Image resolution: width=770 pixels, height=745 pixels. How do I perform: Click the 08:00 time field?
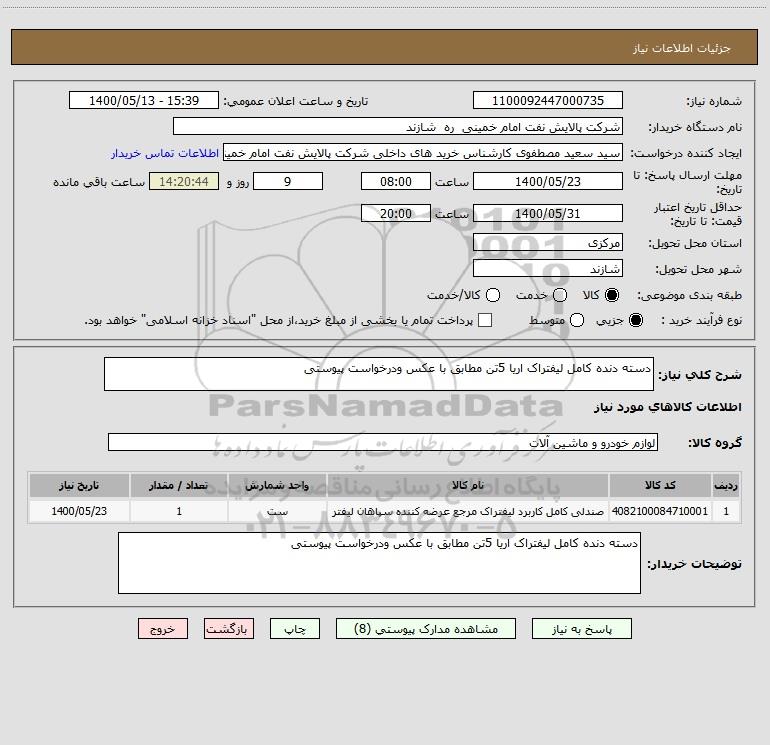(396, 181)
